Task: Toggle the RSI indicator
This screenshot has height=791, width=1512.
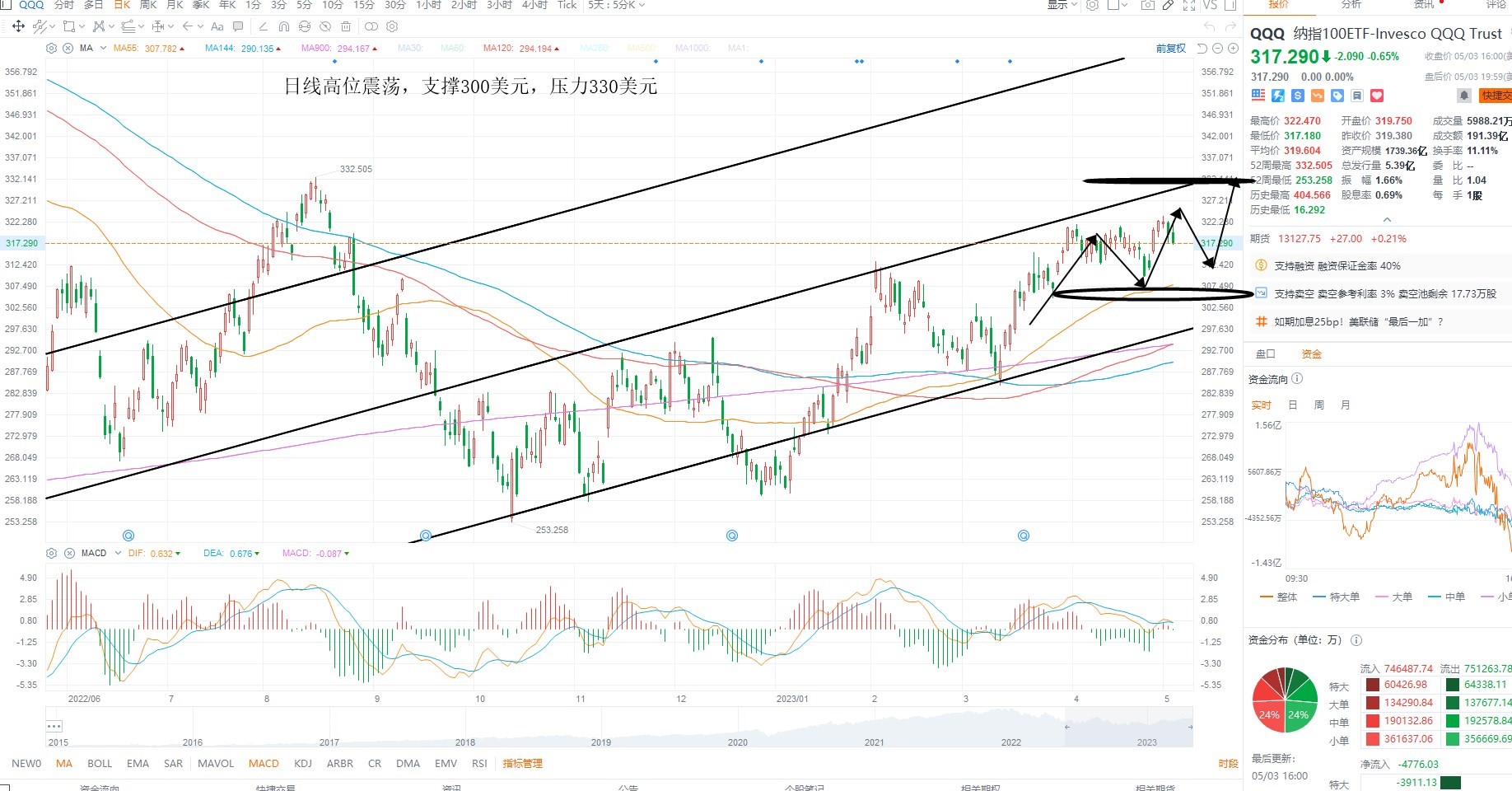Action: tap(479, 764)
